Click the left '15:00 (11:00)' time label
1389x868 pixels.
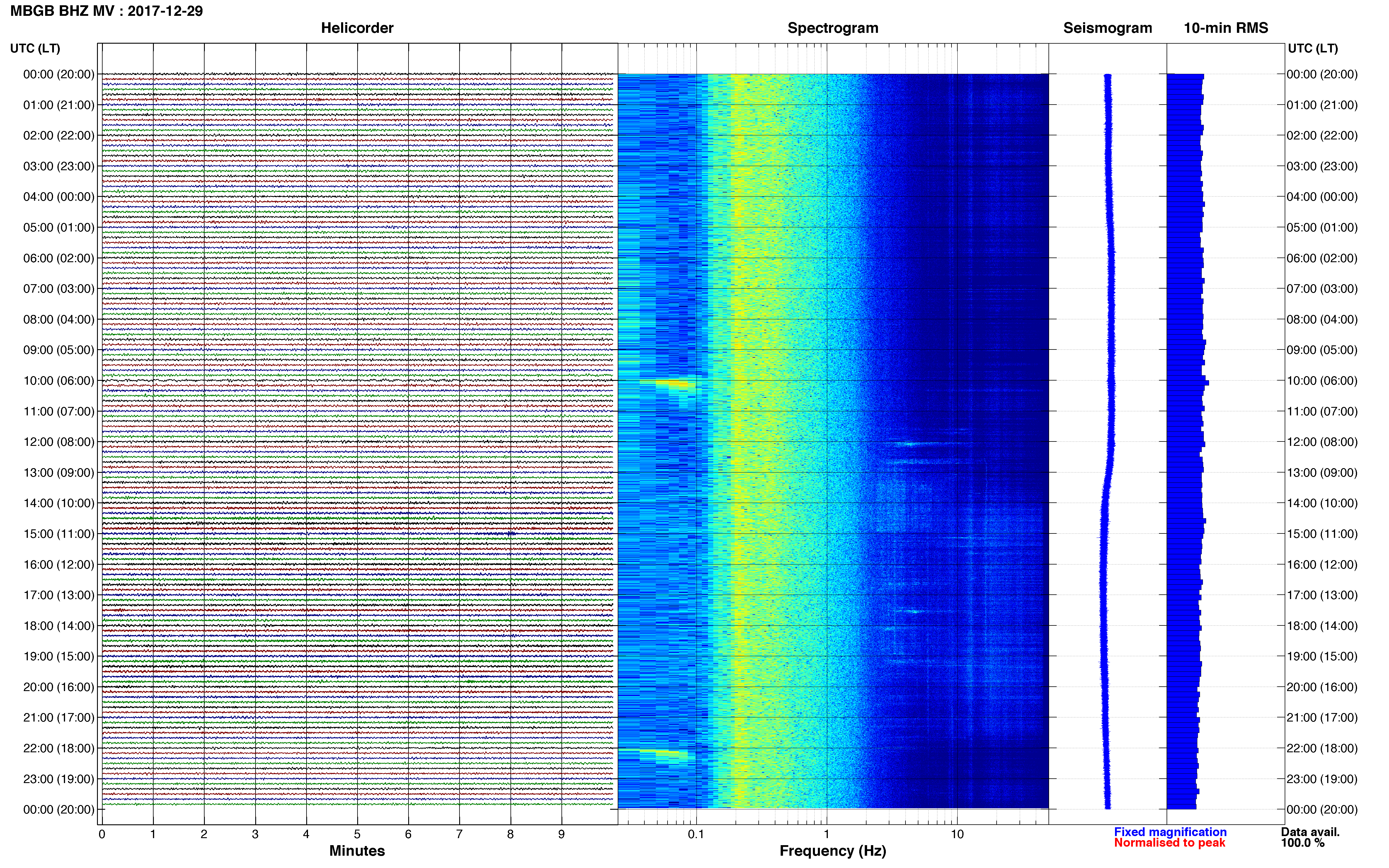(x=59, y=534)
